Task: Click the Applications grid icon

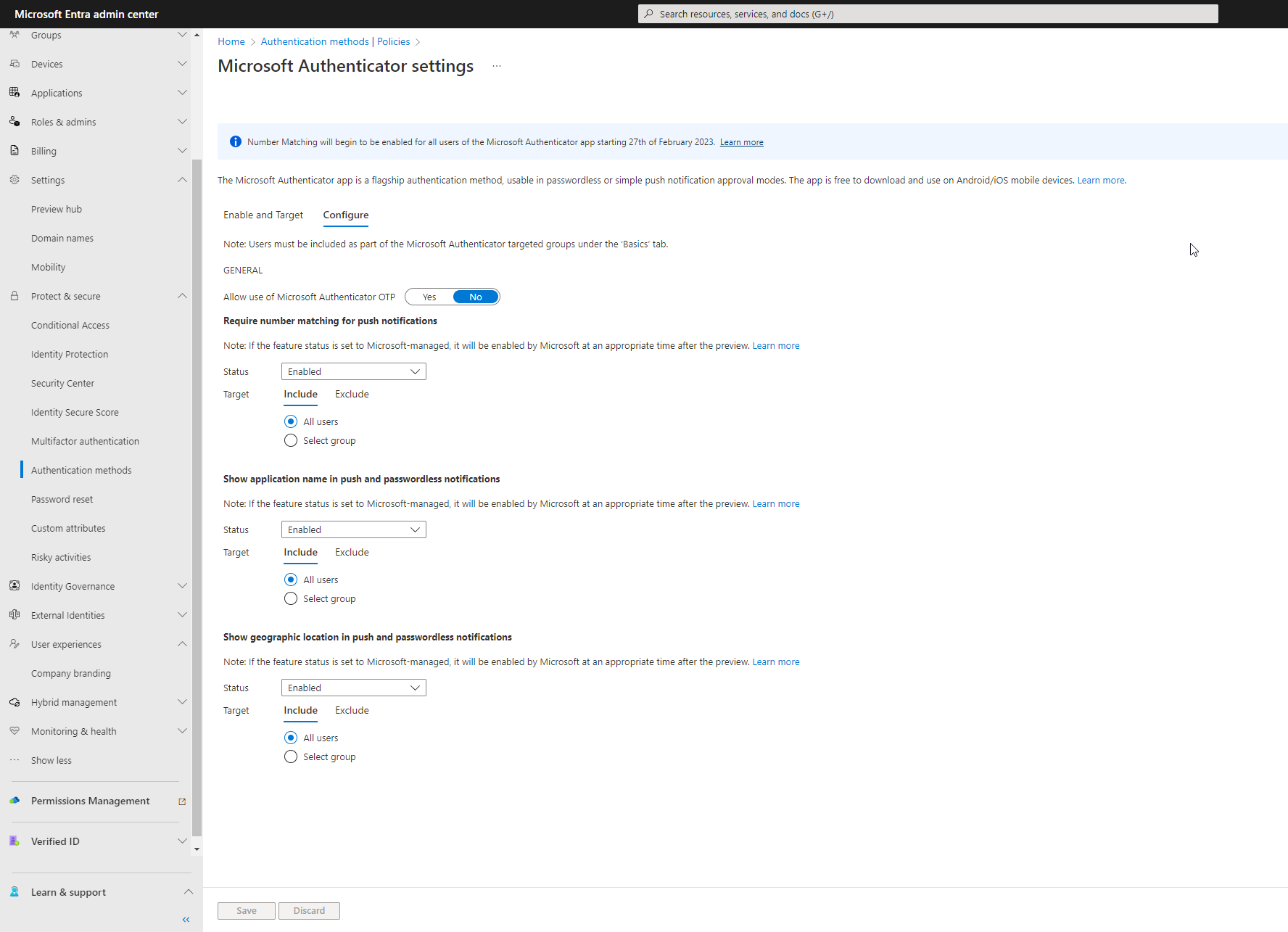Action: [15, 92]
